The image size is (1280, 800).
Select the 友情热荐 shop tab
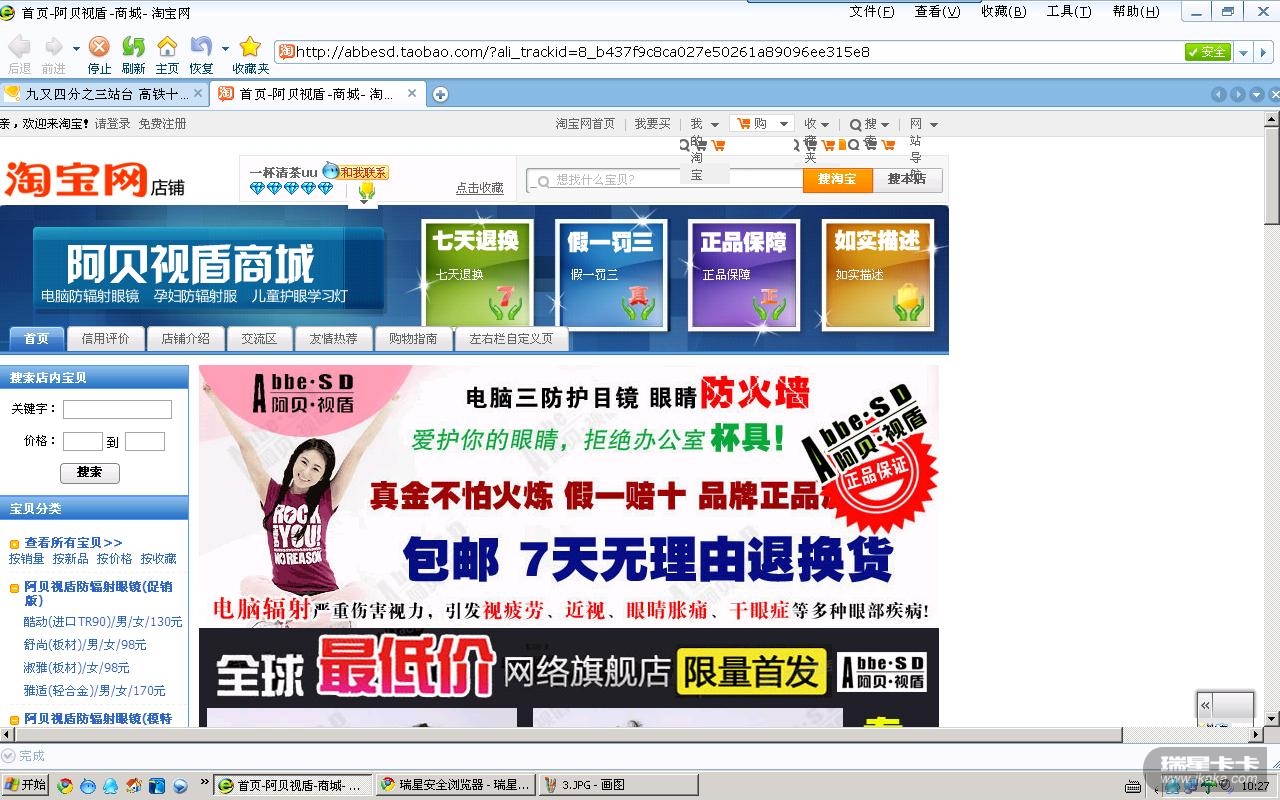pyautogui.click(x=333, y=338)
